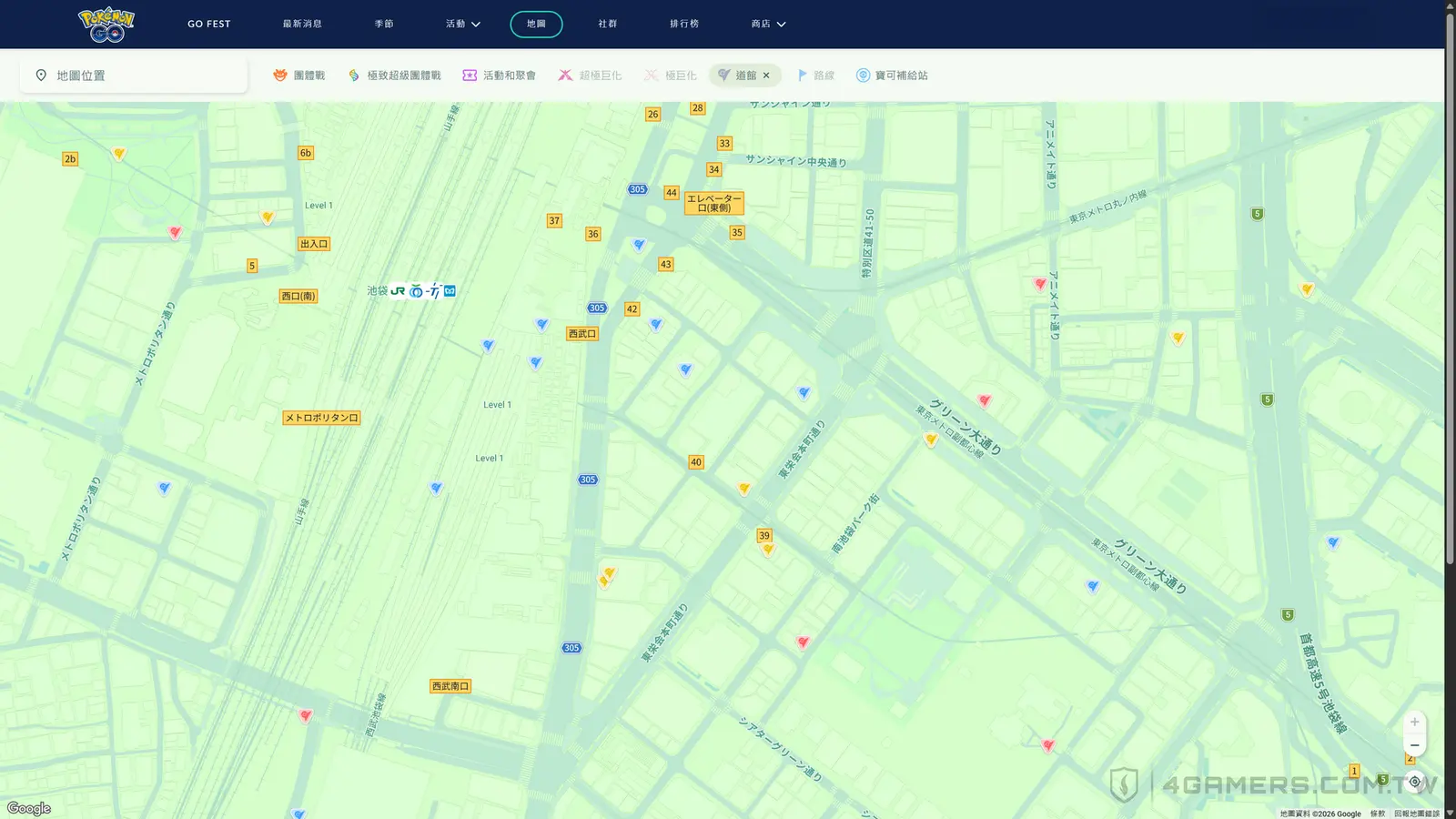Select the 地圖 nav item
The height and width of the screenshot is (819, 1456).
(536, 24)
